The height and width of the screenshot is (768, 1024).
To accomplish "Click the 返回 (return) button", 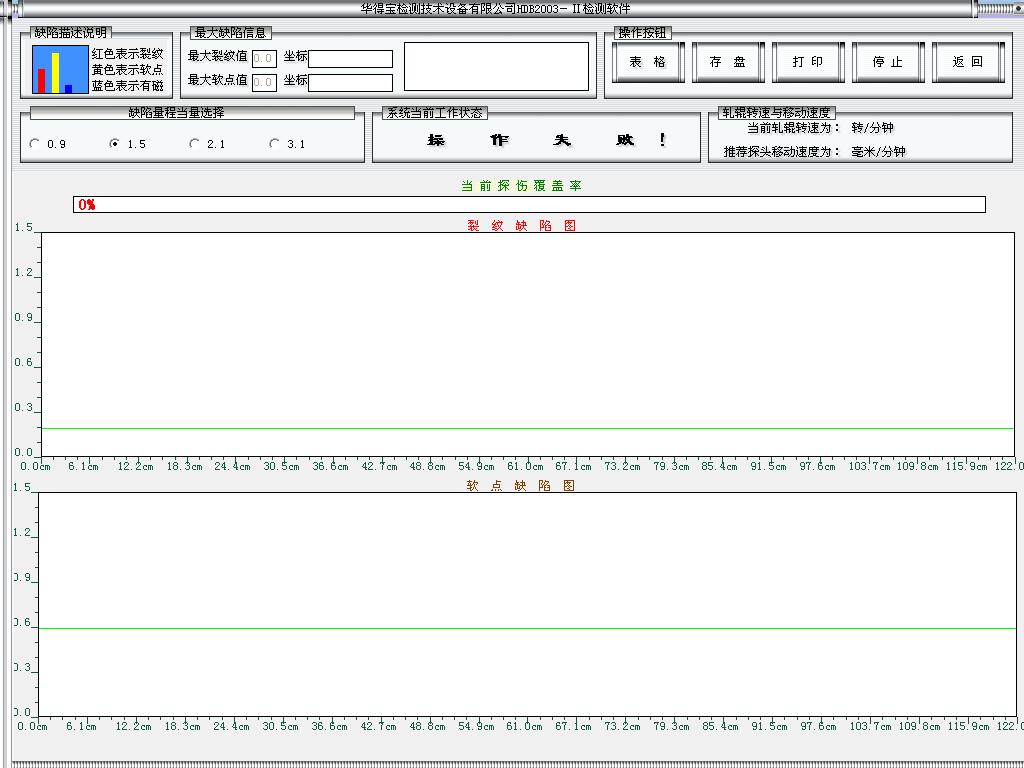I will coord(968,62).
